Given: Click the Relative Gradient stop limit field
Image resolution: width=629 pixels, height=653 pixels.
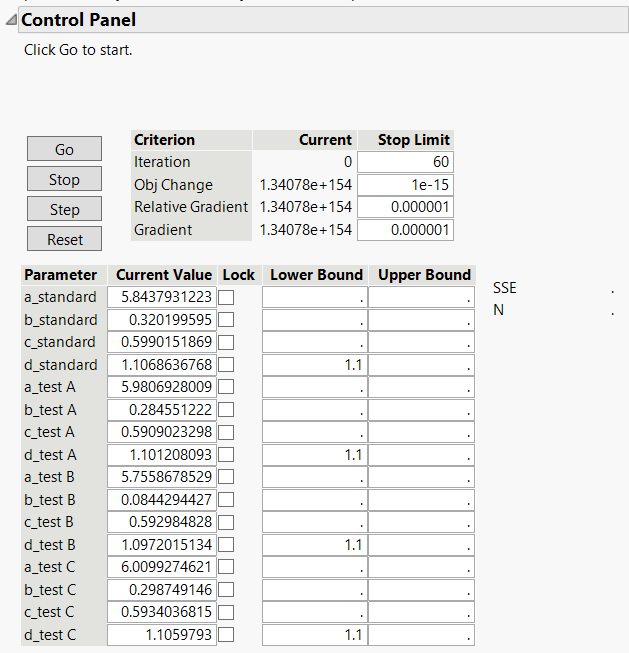Looking at the screenshot, I should (x=405, y=207).
